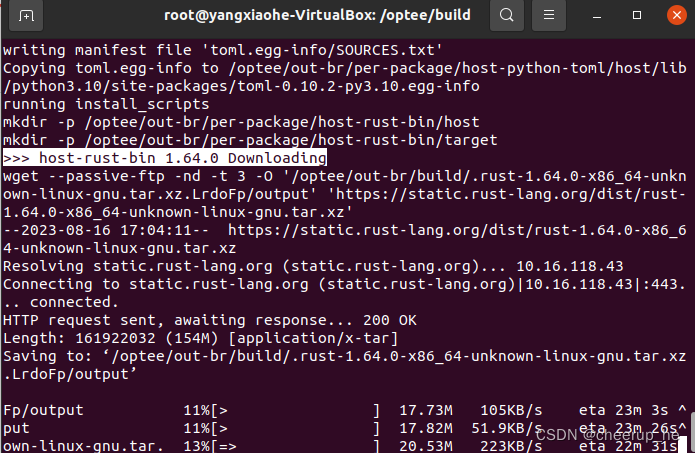Click the 51.9KB/s progress bar
695x453 pixels.
click(x=295, y=428)
